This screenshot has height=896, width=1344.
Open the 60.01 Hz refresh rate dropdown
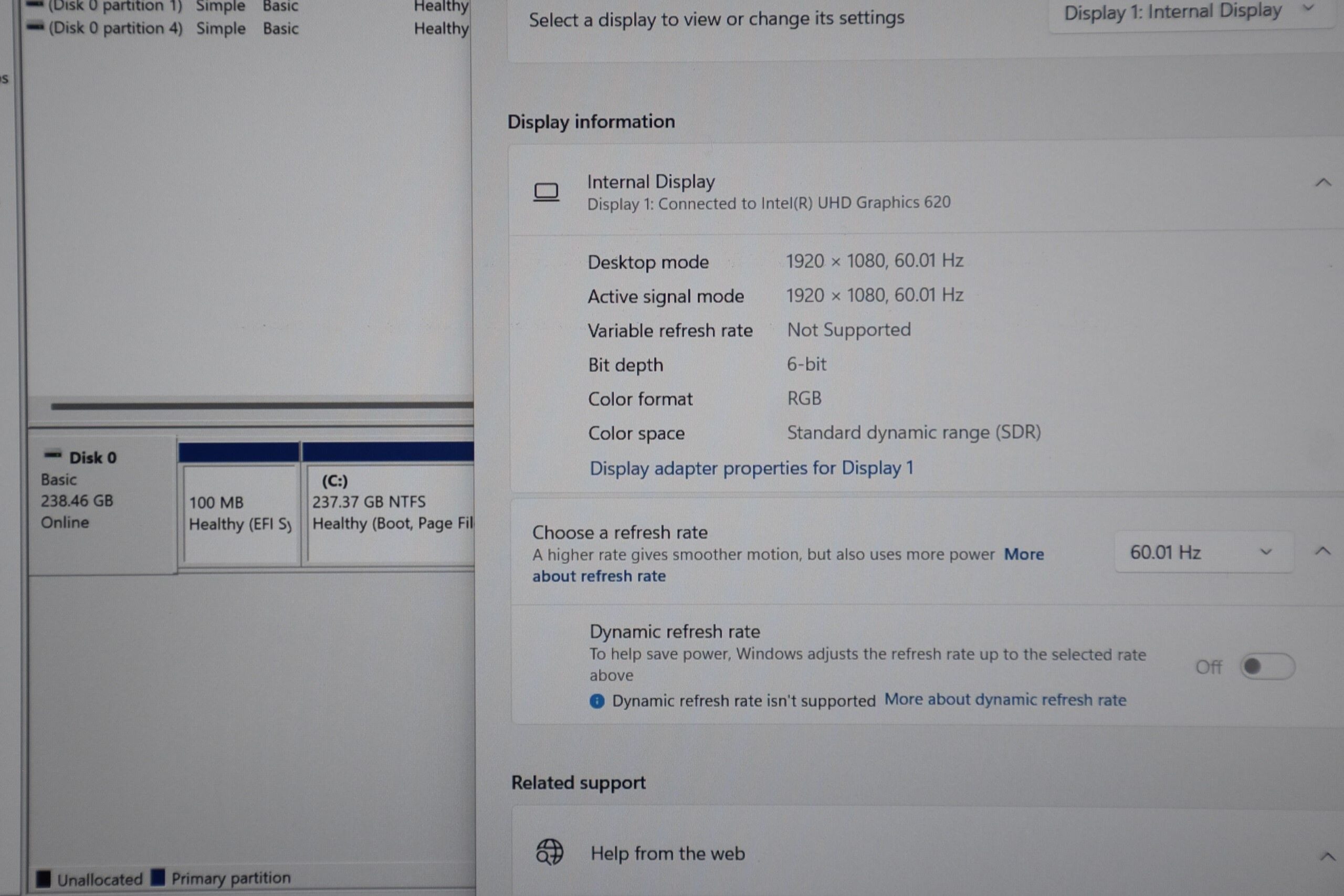coord(1203,552)
